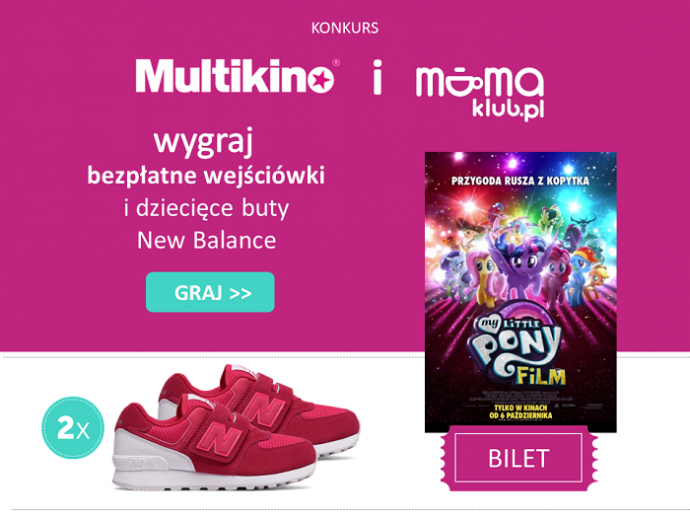Image resolution: width=690 pixels, height=518 pixels.
Task: Click the 'i' between the logos
Action: (377, 78)
